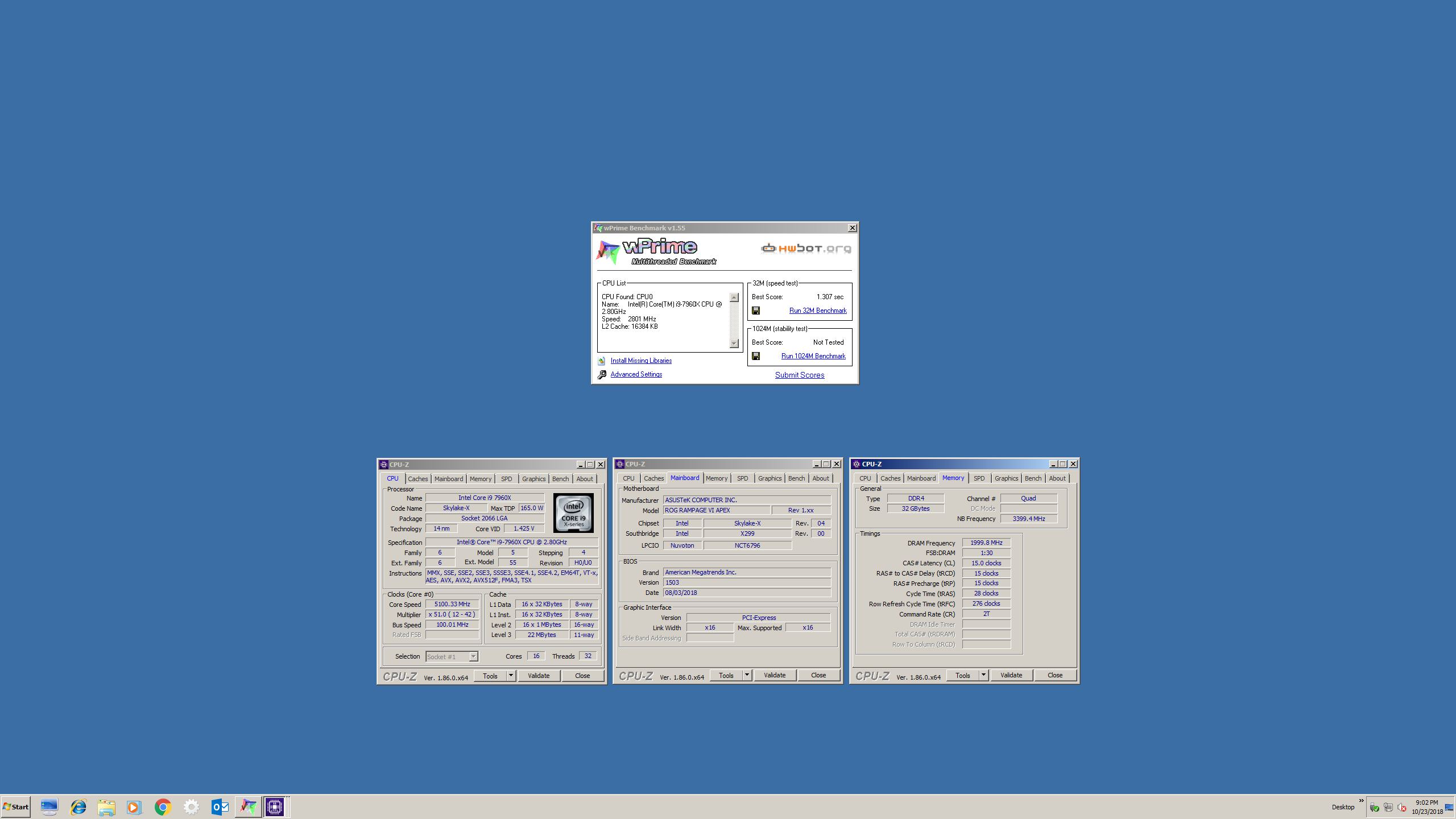Click the floppy save icon for 1024M score

[756, 356]
